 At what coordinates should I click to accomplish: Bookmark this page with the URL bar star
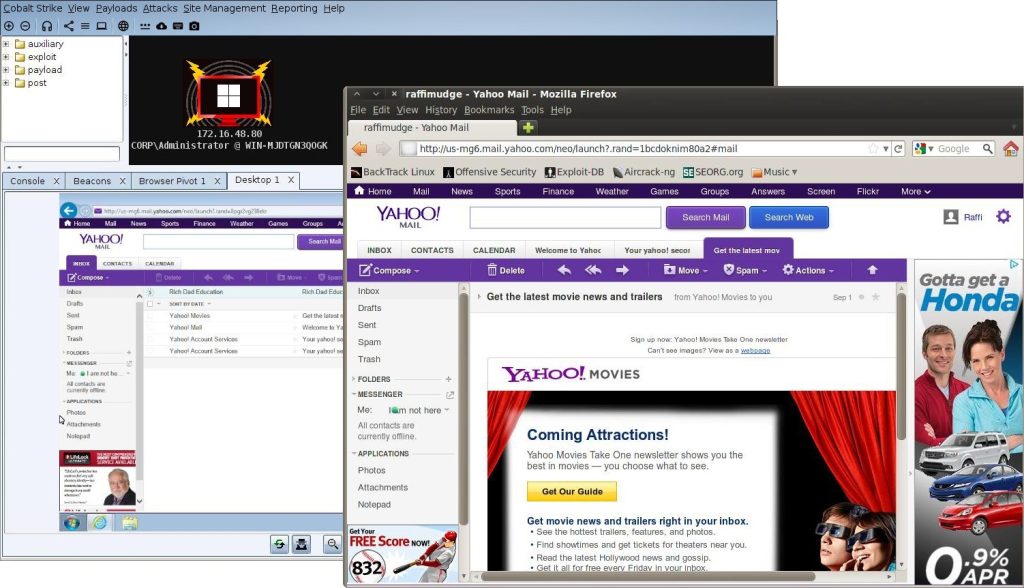873,149
